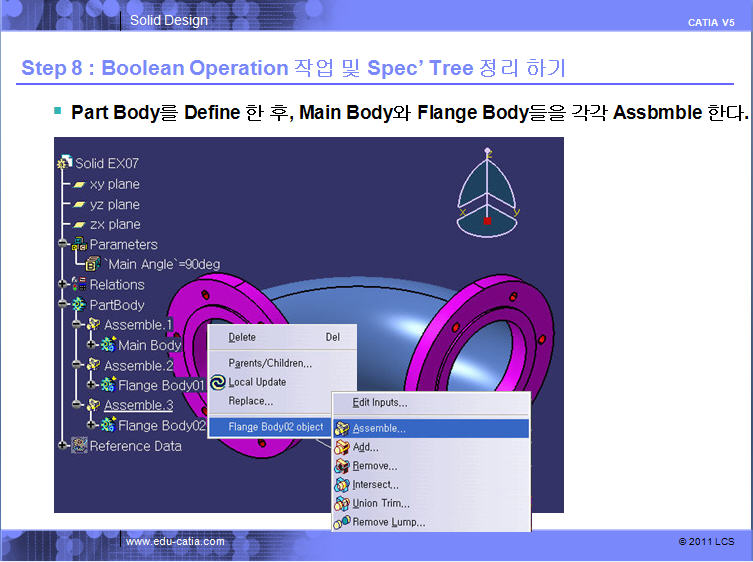Click Local Update menu entry
The width and height of the screenshot is (753, 562).
[x=282, y=382]
